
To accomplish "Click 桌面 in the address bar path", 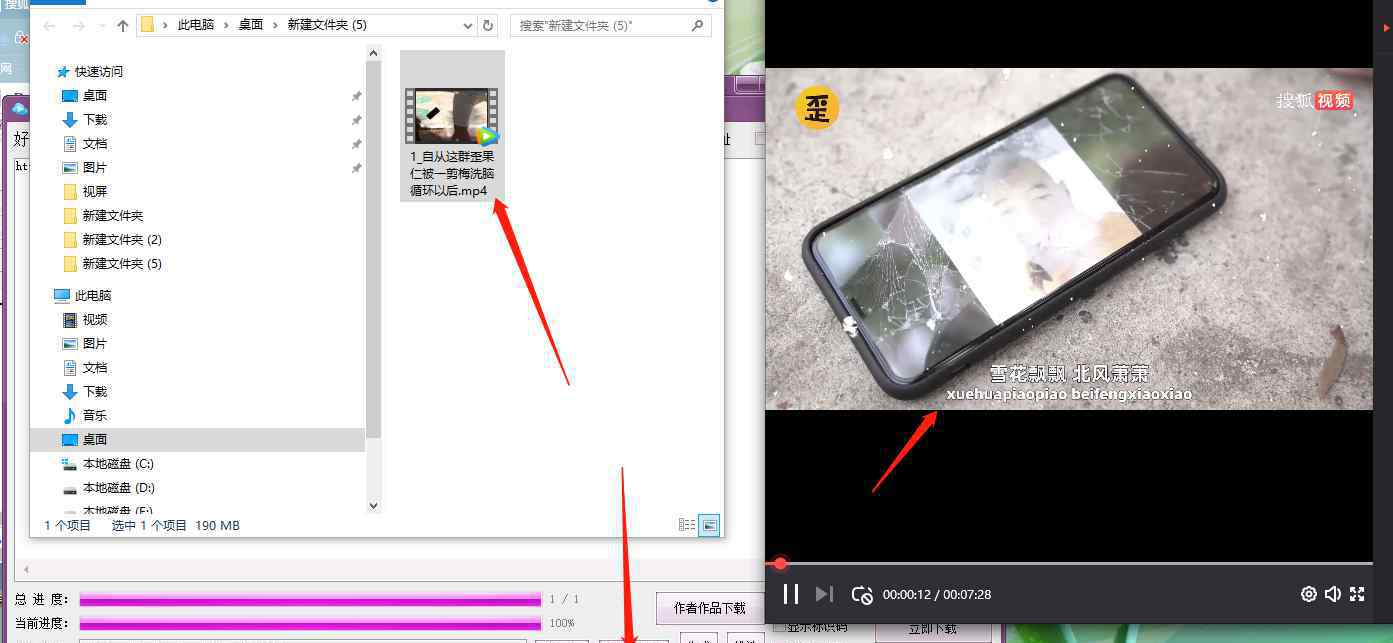I will coord(251,25).
